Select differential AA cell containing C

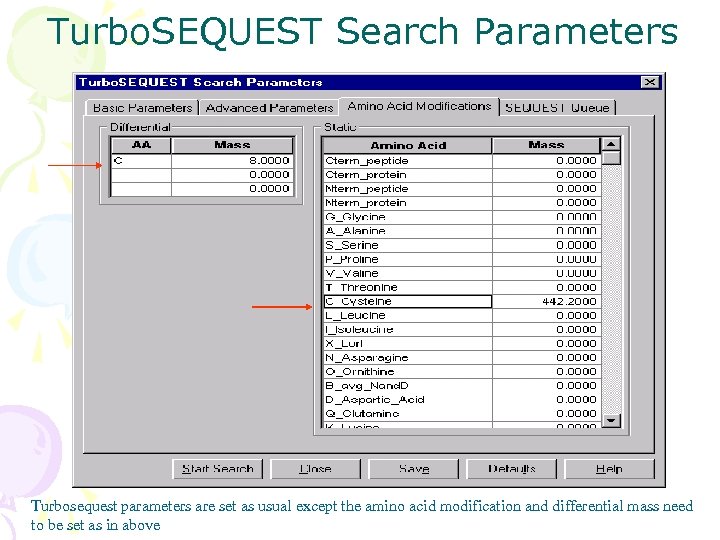pos(141,161)
